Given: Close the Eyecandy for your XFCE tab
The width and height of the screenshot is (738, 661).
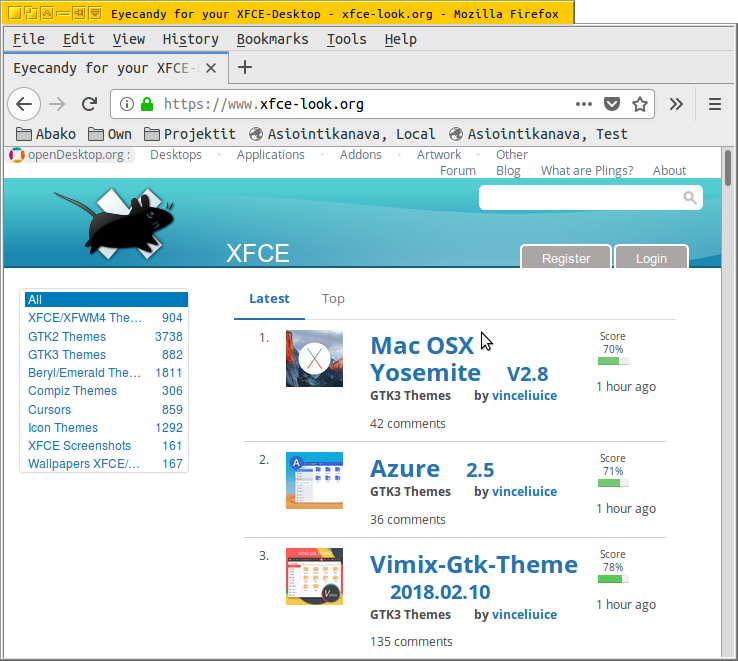Looking at the screenshot, I should pos(211,68).
